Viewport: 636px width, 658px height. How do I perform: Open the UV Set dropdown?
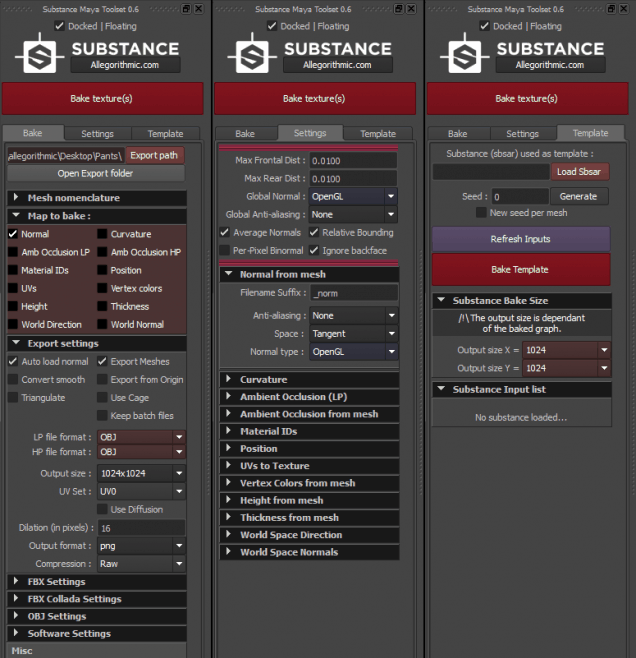click(x=141, y=491)
